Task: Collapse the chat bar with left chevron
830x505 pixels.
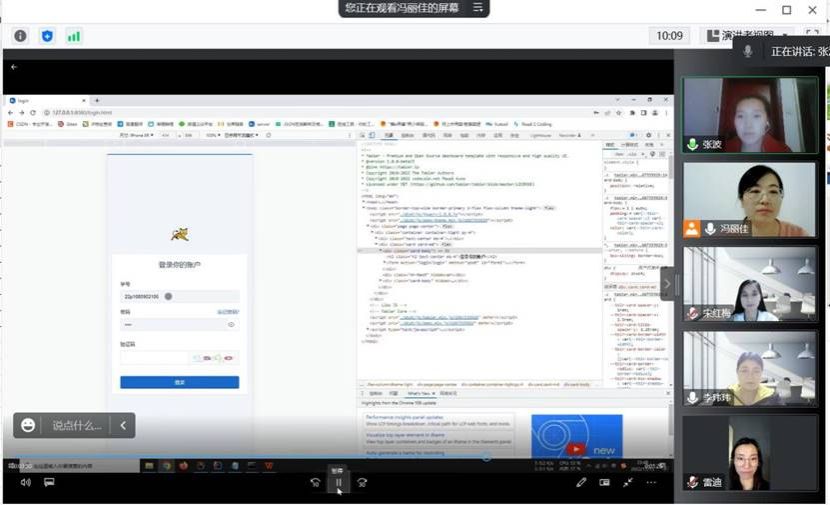Action: coord(123,425)
